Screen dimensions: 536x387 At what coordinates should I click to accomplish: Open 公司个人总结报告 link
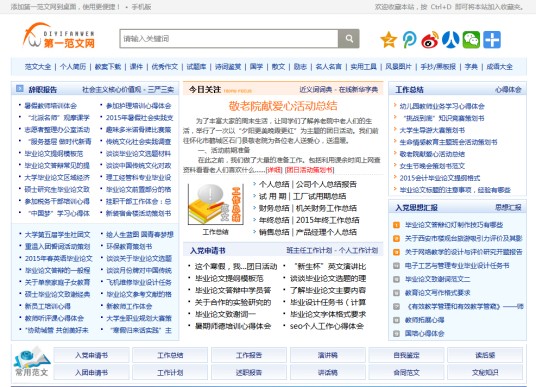(326, 184)
